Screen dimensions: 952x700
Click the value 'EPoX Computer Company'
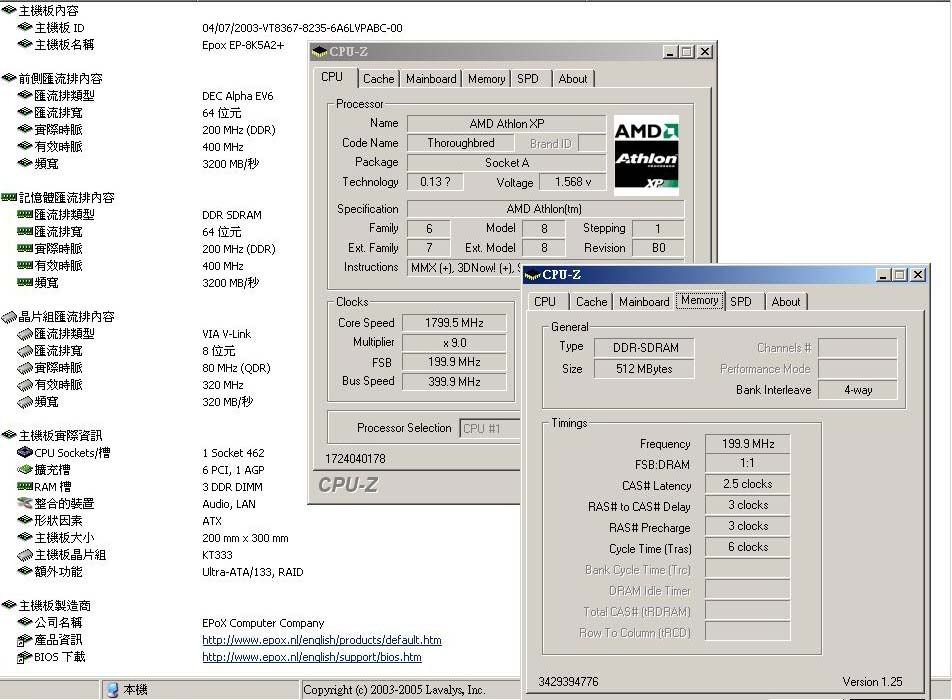click(263, 623)
